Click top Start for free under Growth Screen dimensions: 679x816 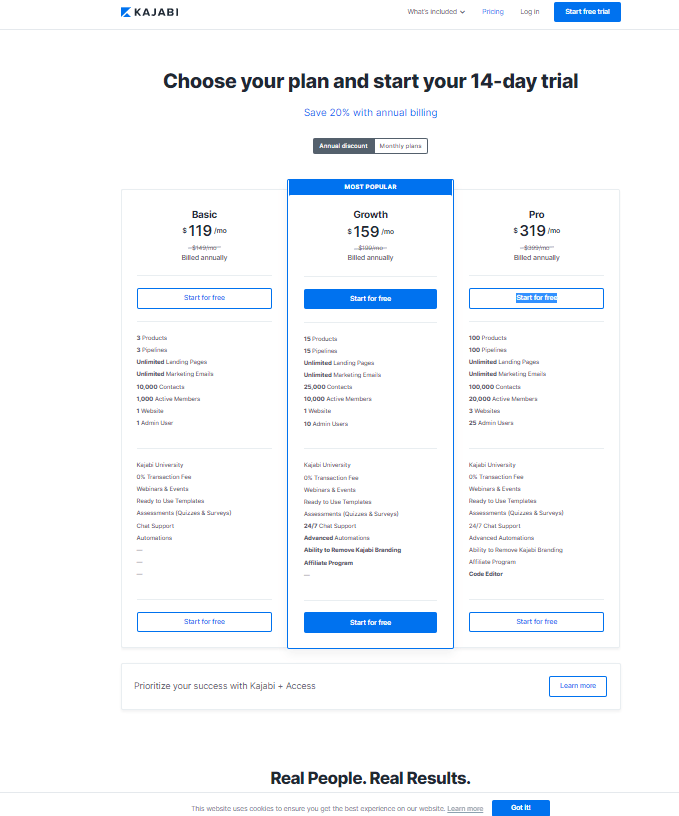pos(370,298)
